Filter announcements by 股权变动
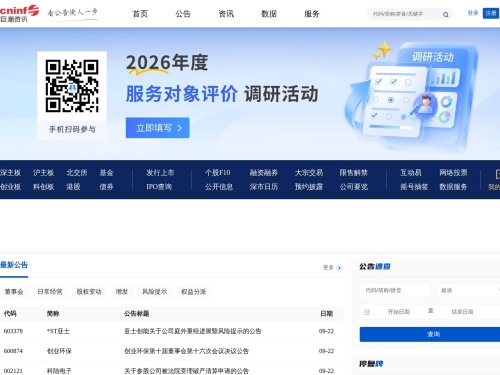 (x=89, y=292)
